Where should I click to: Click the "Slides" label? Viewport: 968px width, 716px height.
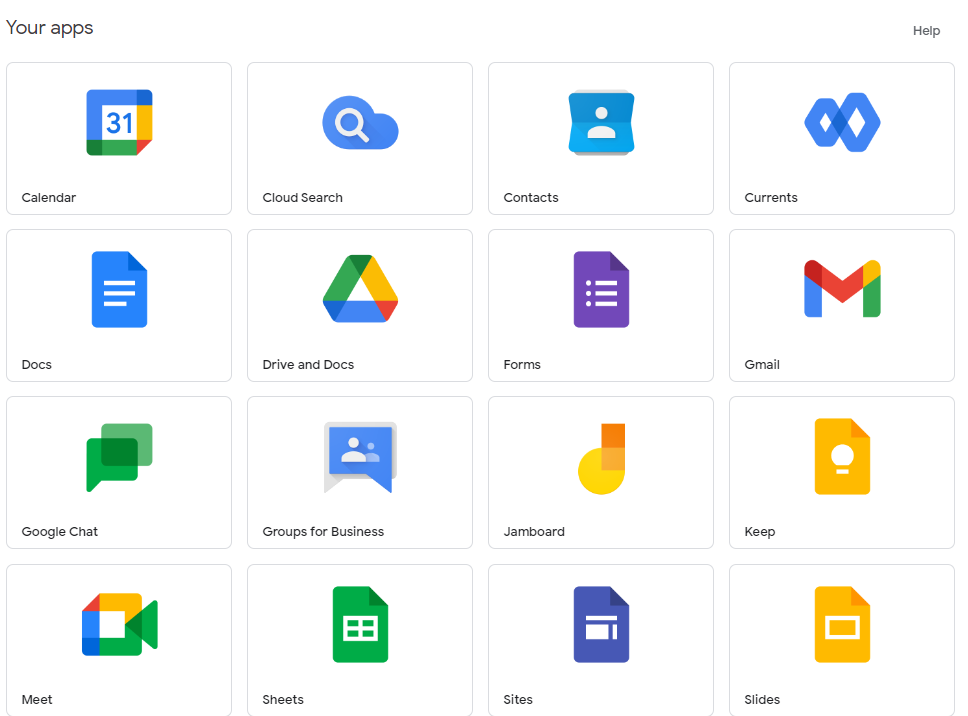pos(762,699)
